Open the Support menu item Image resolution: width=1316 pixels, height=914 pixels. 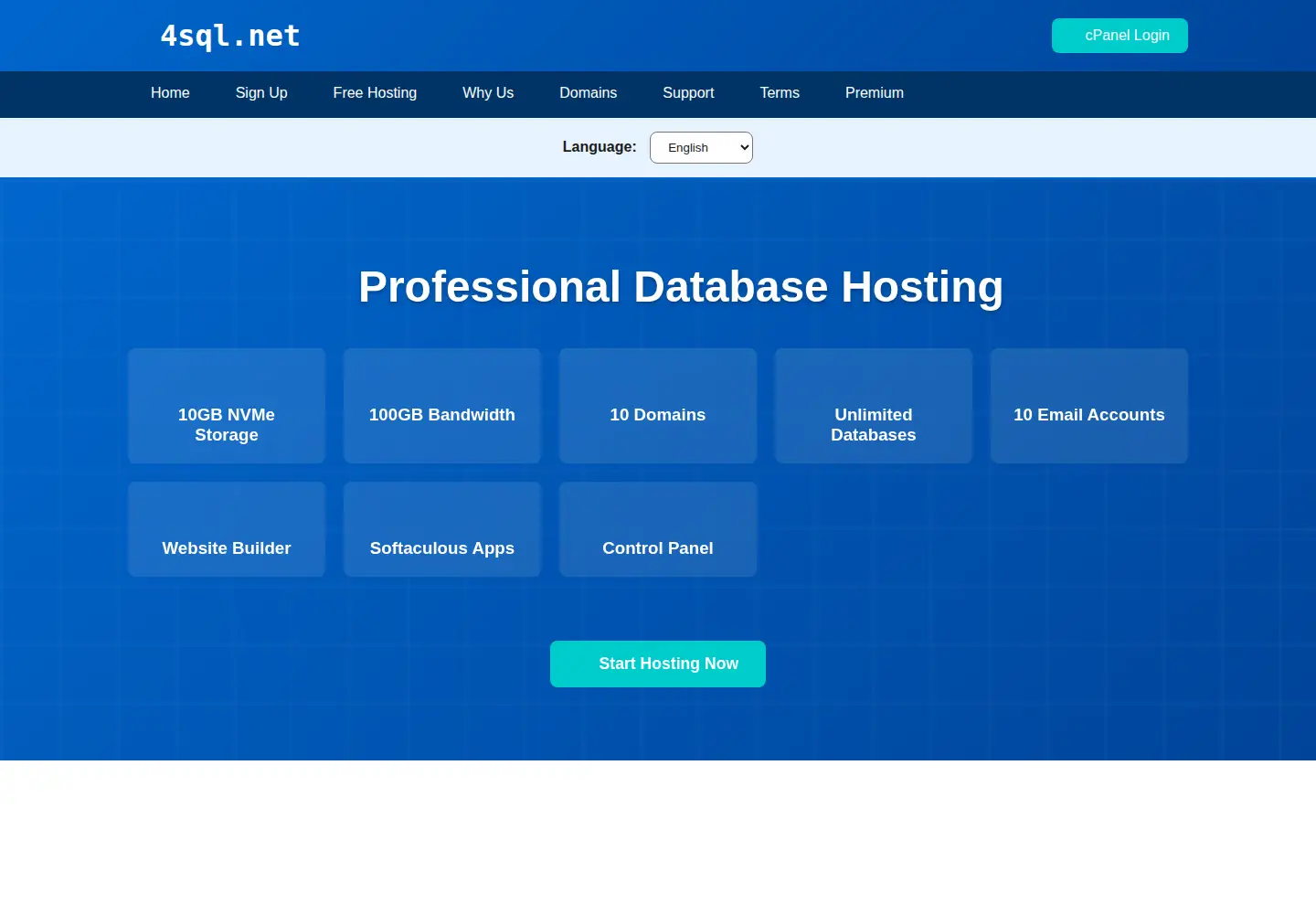[688, 93]
